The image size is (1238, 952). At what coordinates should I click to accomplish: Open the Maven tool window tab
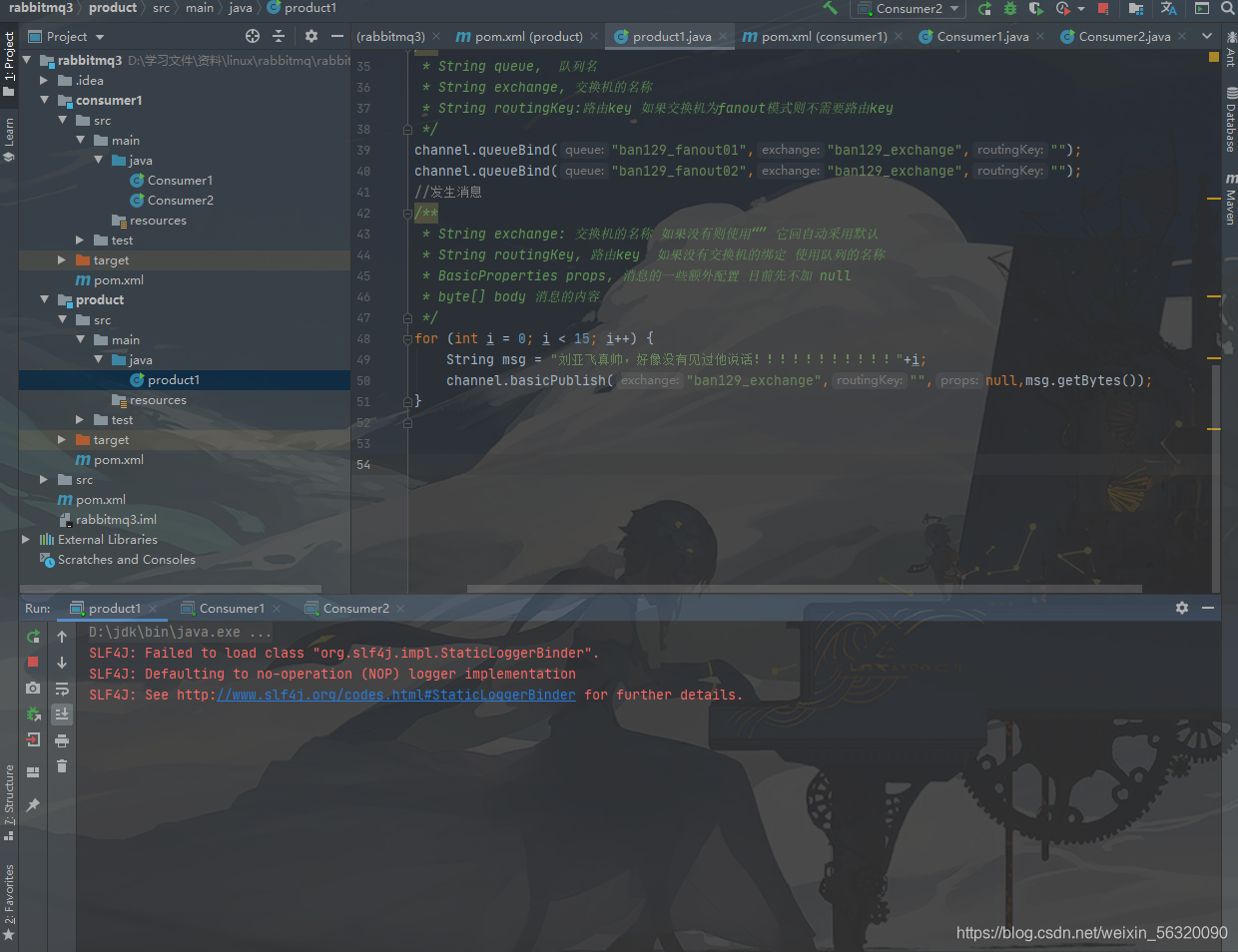click(1230, 199)
